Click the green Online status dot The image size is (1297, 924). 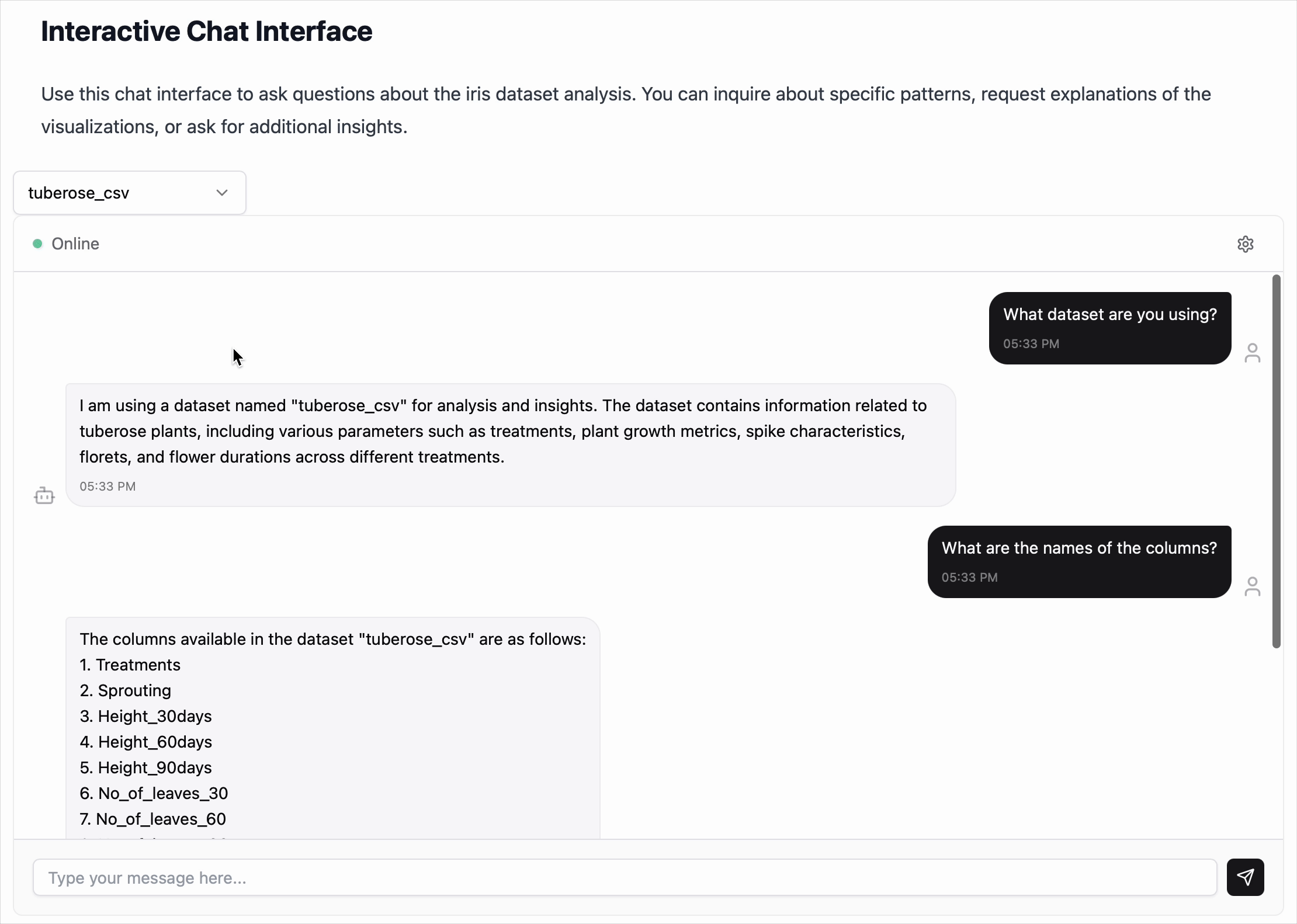(x=37, y=244)
